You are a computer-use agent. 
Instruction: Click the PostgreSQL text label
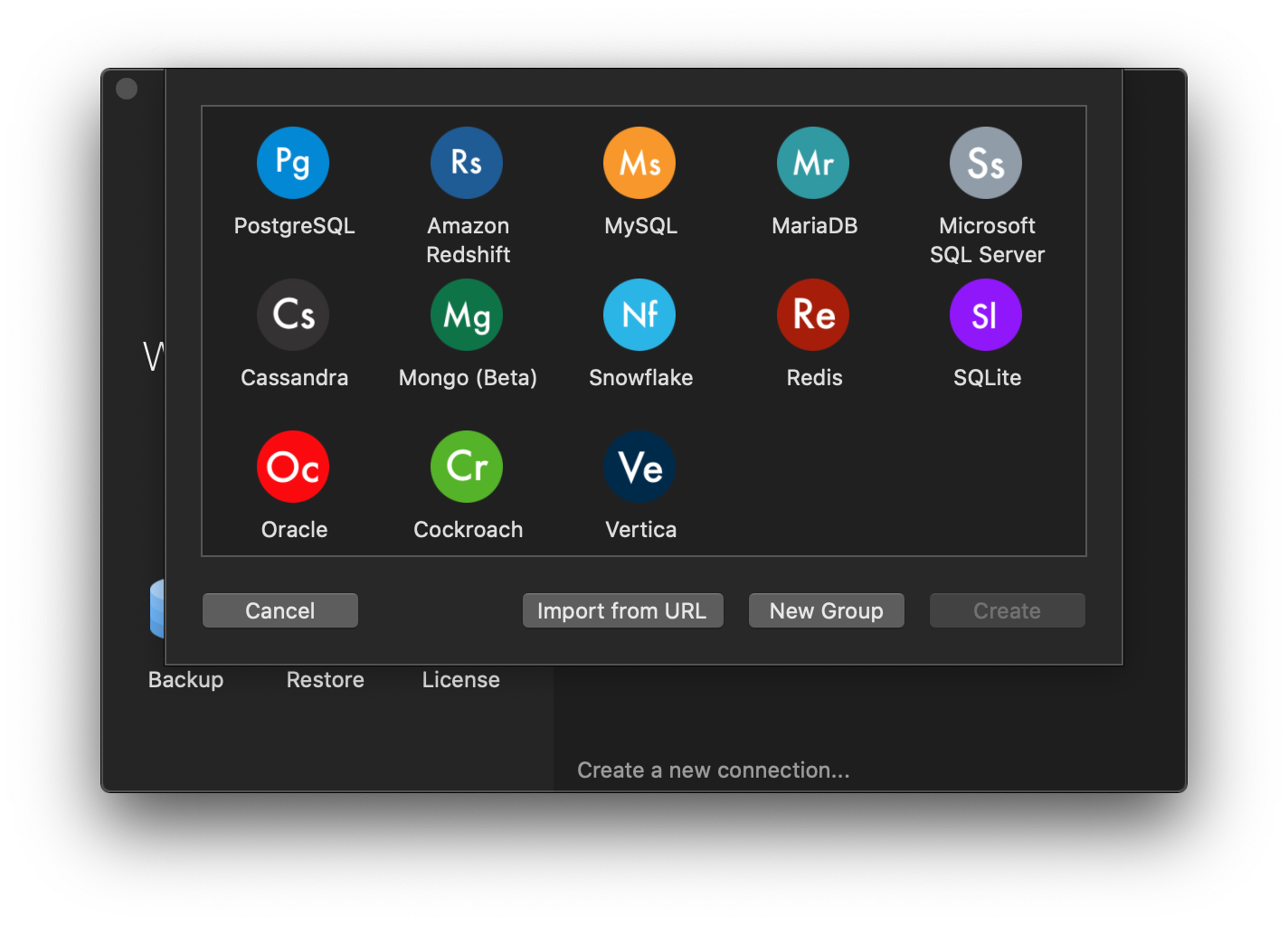pyautogui.click(x=295, y=226)
